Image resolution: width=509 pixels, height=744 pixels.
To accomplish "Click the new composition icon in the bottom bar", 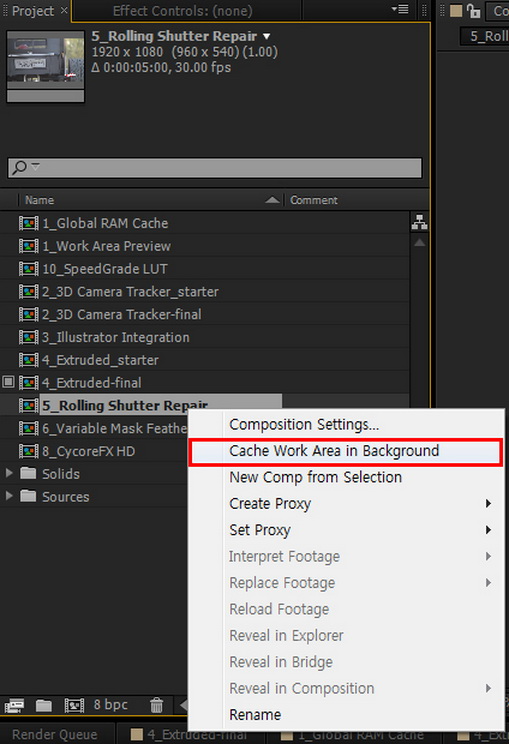I will (x=74, y=705).
